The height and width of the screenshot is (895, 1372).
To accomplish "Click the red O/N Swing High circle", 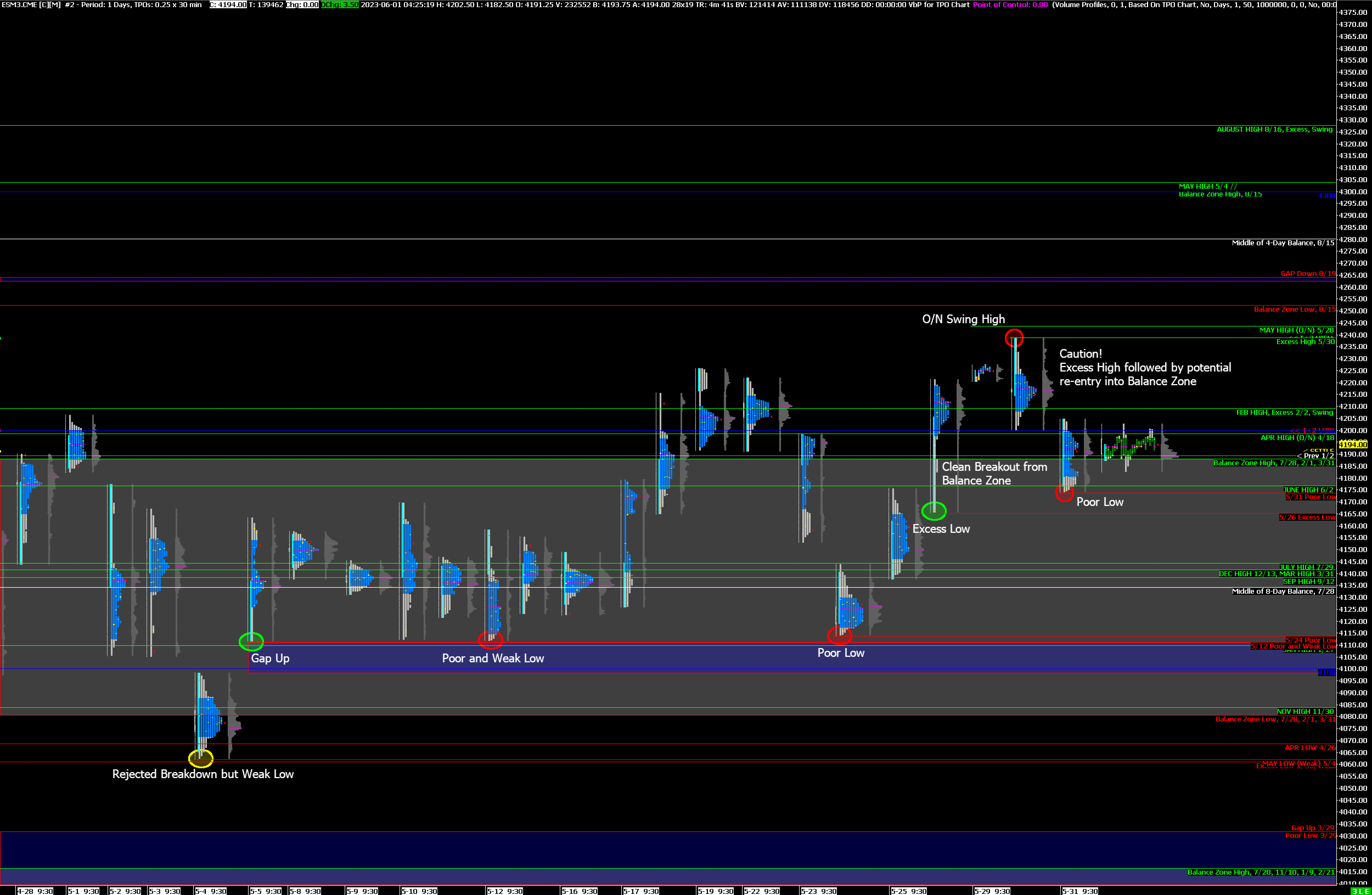I will coord(1013,338).
